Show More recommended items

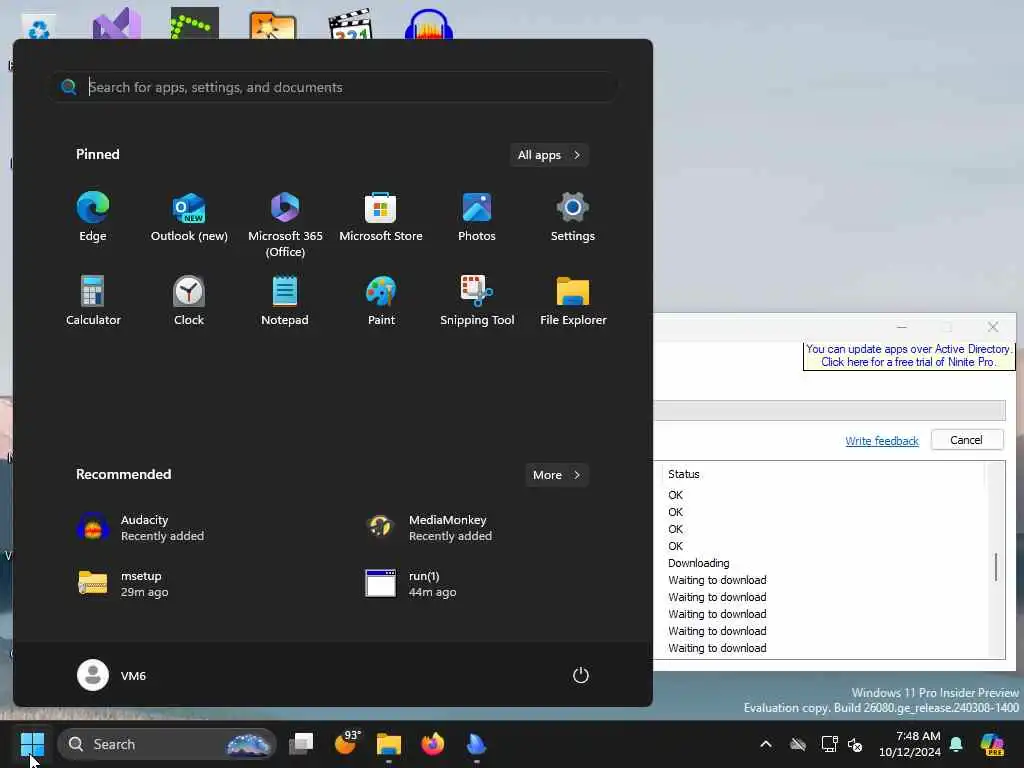556,475
